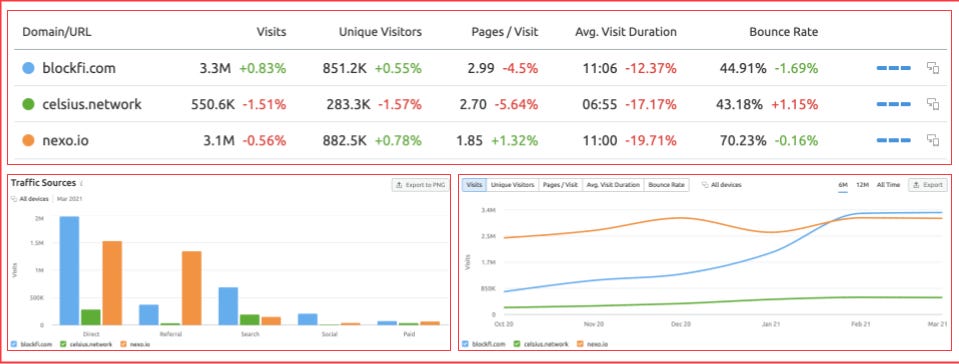Open the celsius.network domain link

(x=92, y=105)
